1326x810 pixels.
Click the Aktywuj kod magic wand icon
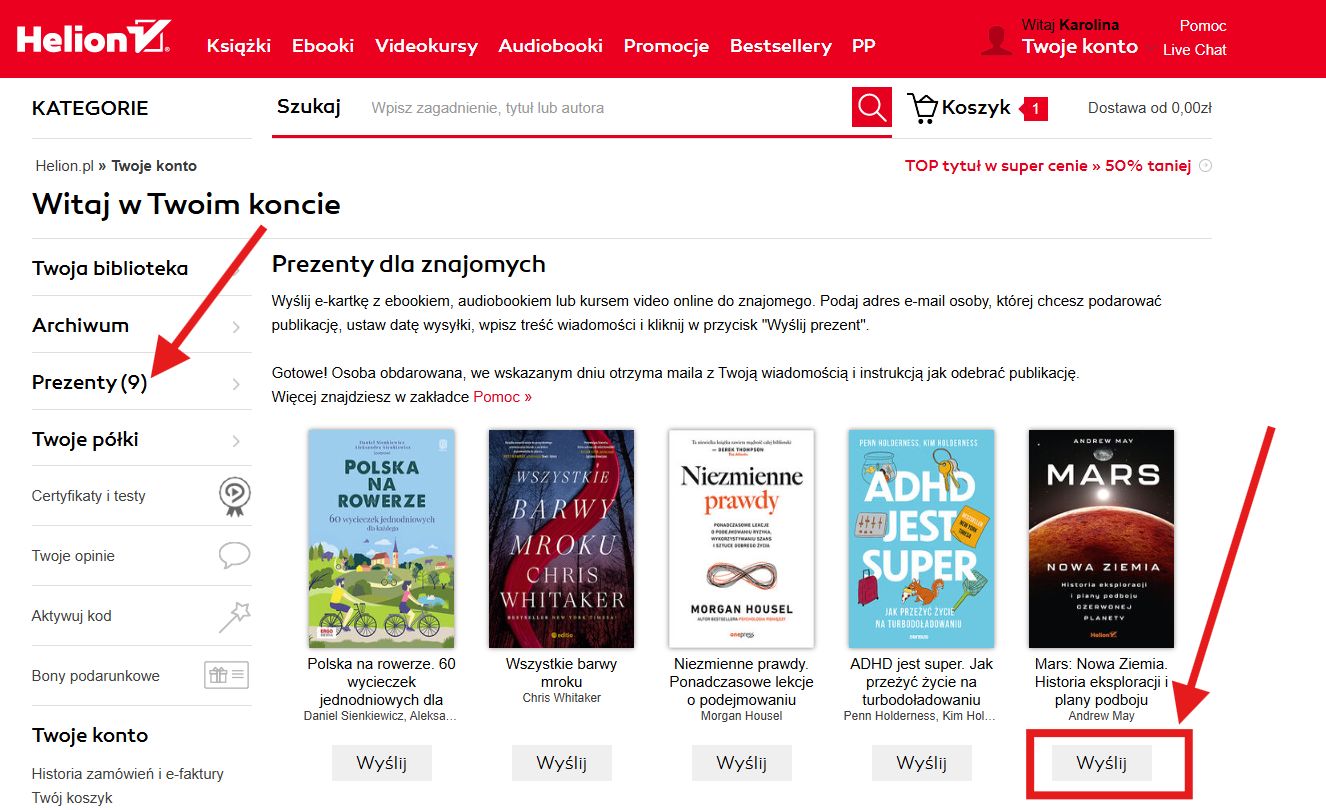point(235,616)
